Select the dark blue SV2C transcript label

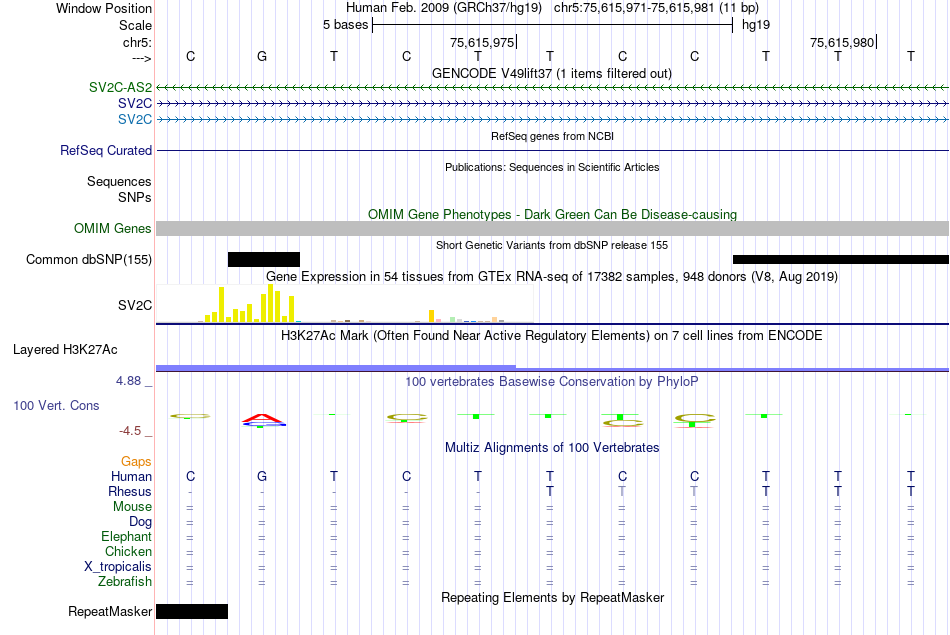pyautogui.click(x=135, y=104)
